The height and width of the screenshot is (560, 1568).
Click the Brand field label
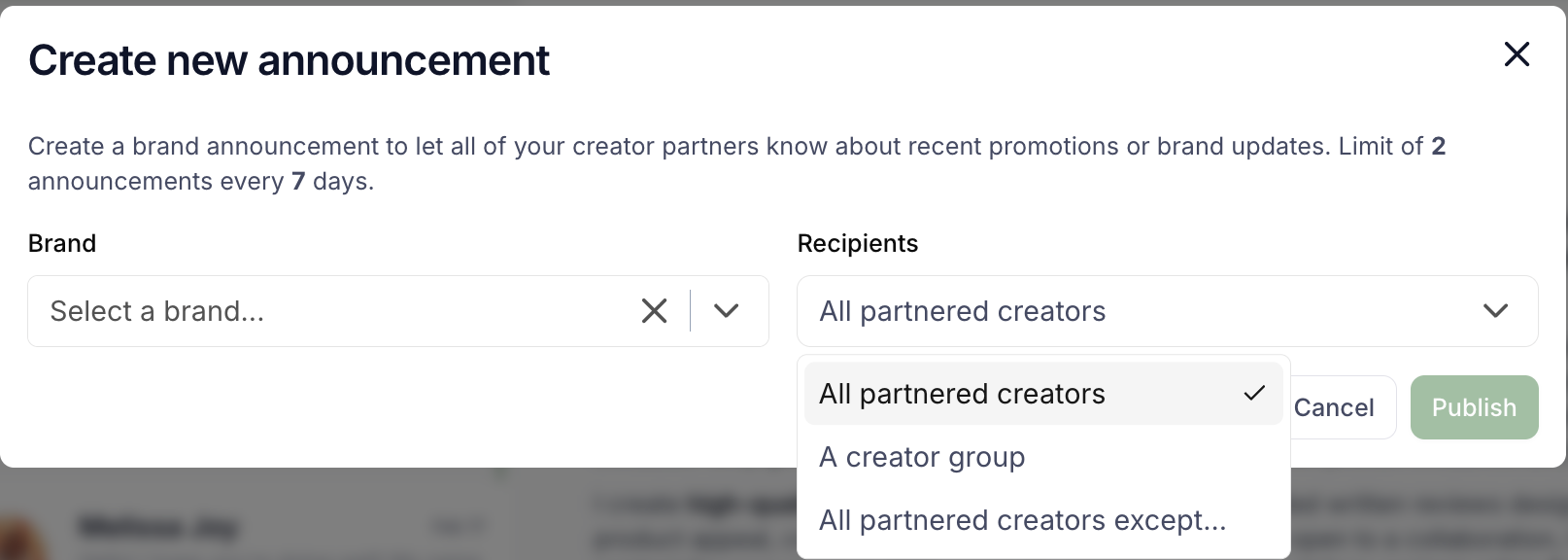coord(62,243)
